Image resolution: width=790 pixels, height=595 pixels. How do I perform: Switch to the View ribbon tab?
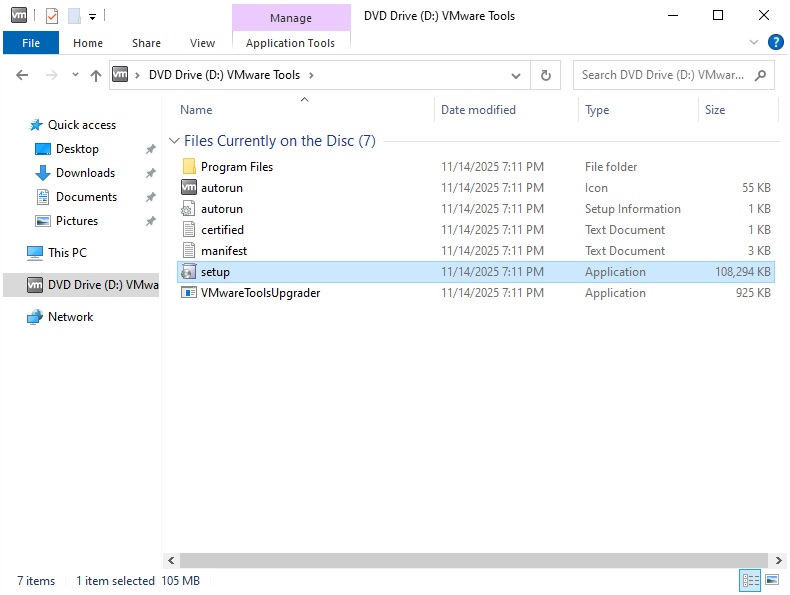coord(202,43)
